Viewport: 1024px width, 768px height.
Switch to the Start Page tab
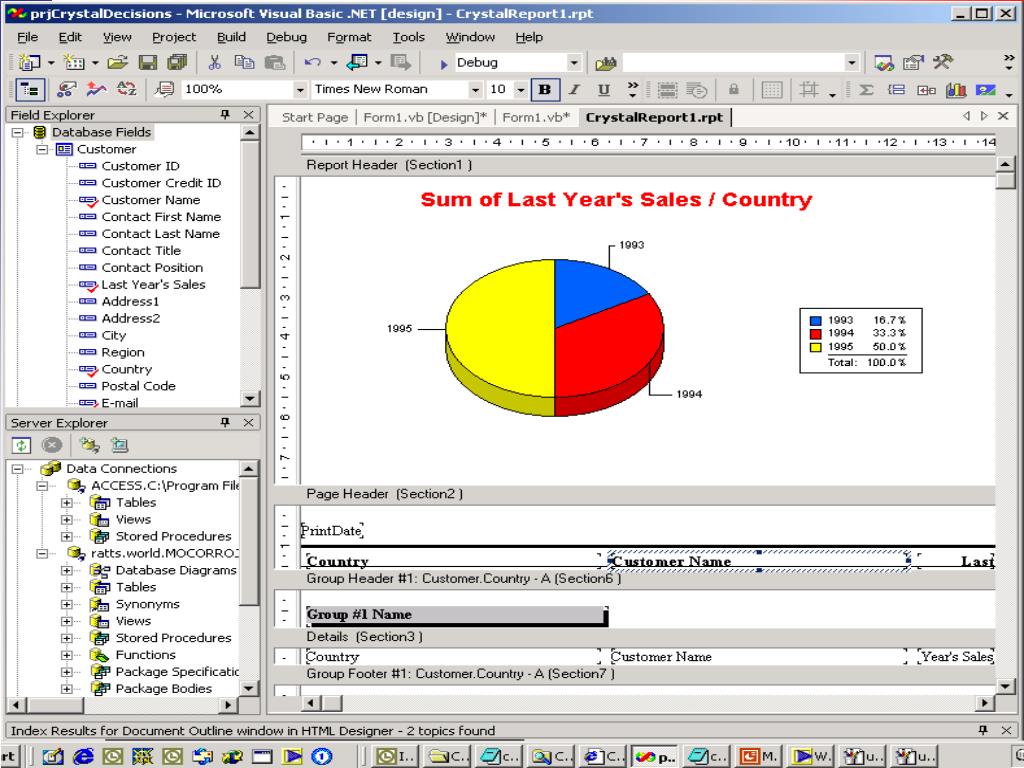(x=315, y=118)
